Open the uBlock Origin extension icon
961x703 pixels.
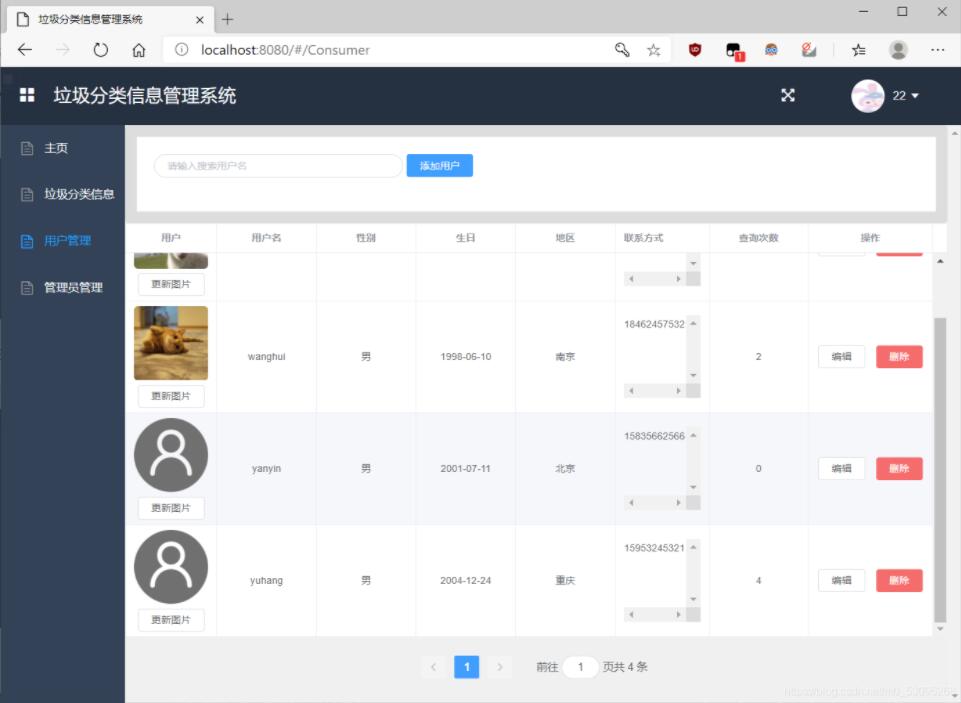pyautogui.click(x=694, y=49)
